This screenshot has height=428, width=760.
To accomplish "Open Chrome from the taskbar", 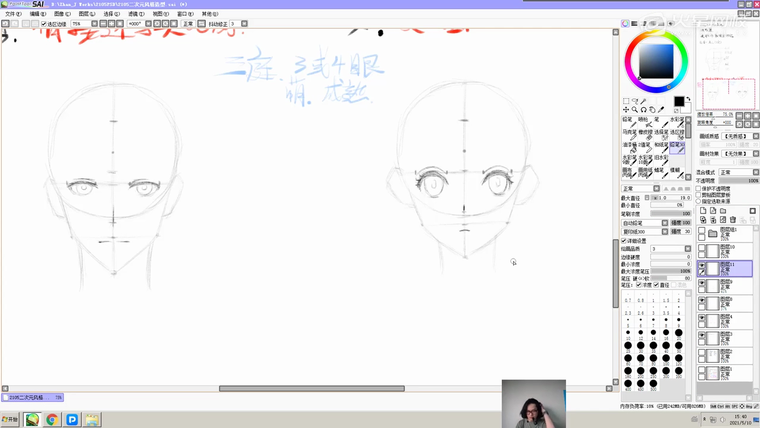I will [52, 420].
